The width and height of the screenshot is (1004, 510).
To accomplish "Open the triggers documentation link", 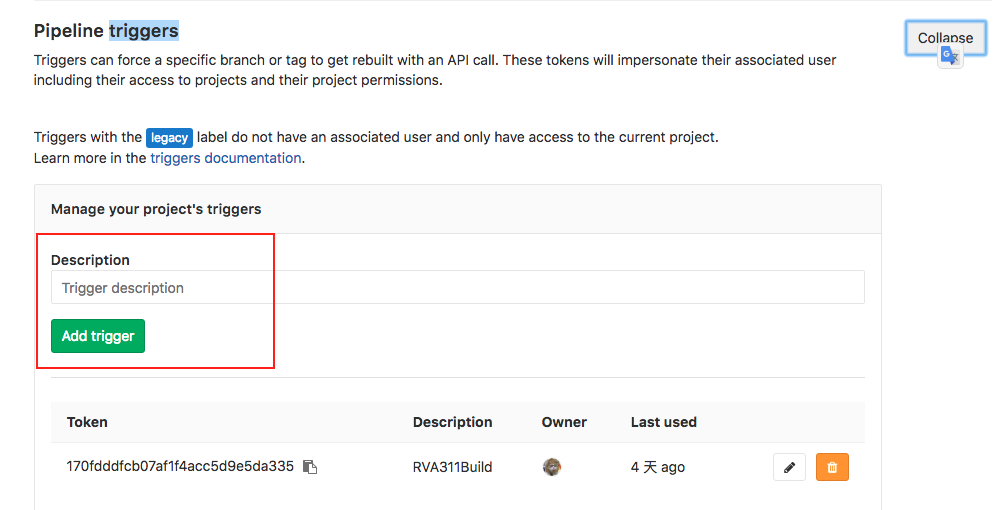I will coord(225,158).
